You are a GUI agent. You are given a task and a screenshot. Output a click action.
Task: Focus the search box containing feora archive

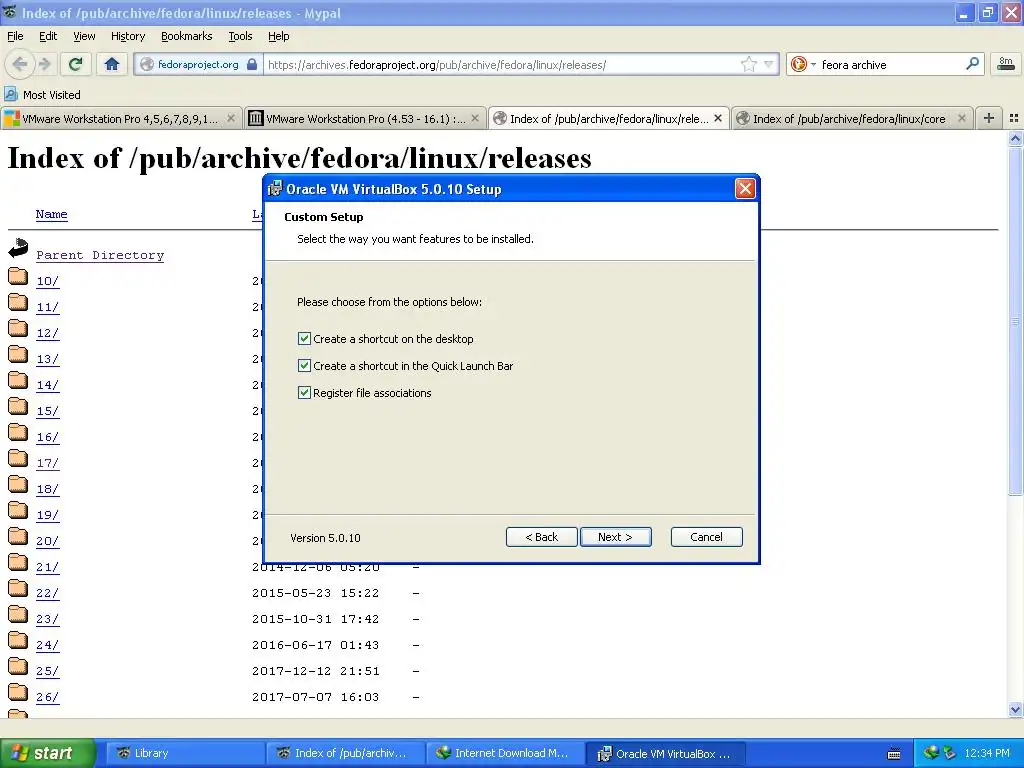point(889,64)
